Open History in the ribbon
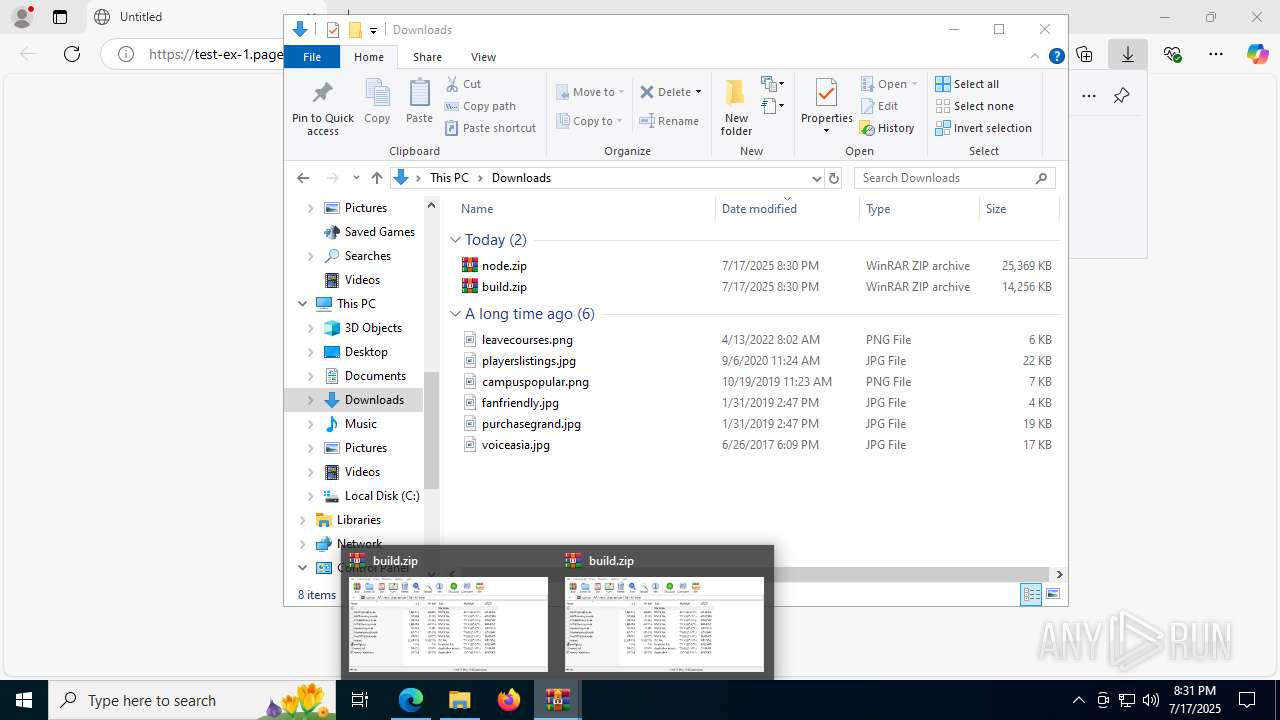This screenshot has width=1280, height=720. (x=887, y=128)
